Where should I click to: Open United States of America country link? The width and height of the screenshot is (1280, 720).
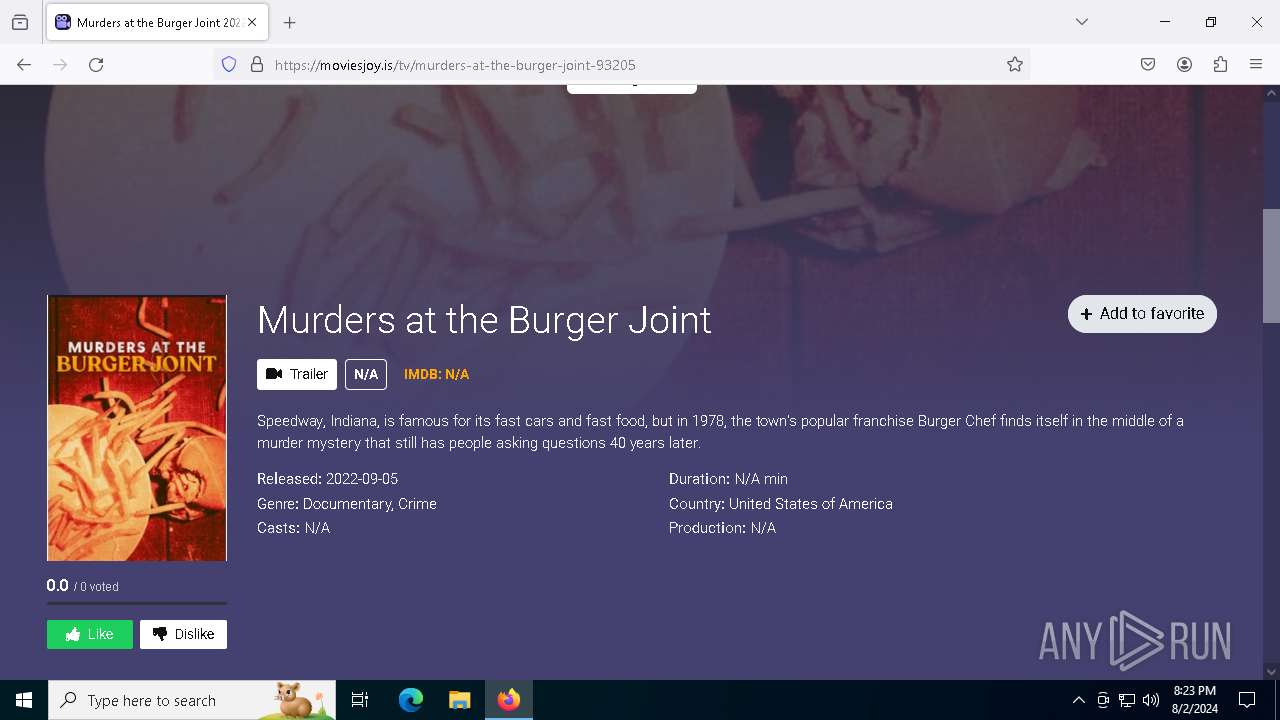coord(811,504)
